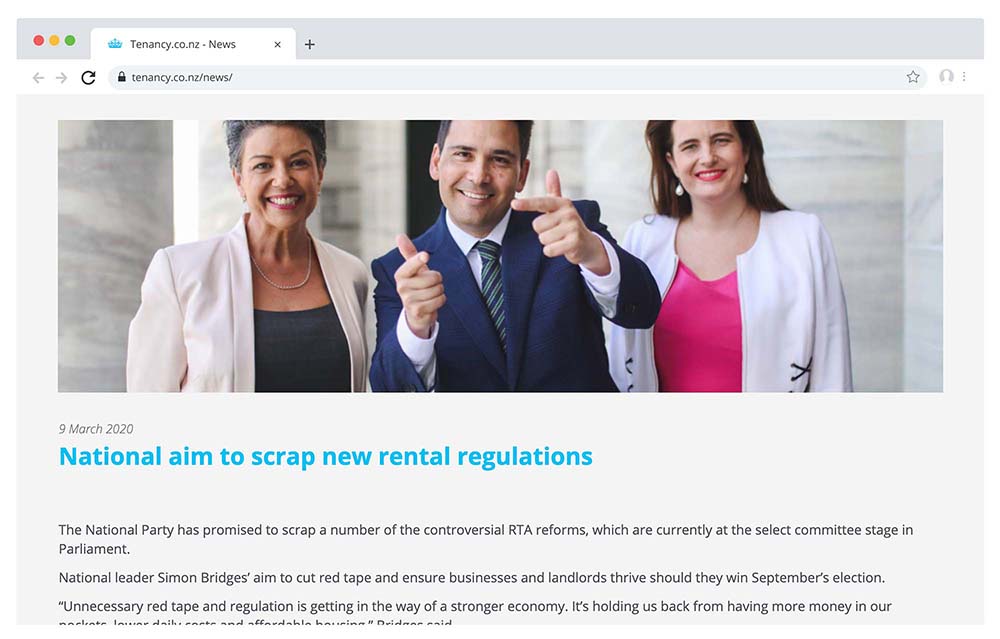Click the Simon Bridges red tape paragraph

pos(472,578)
